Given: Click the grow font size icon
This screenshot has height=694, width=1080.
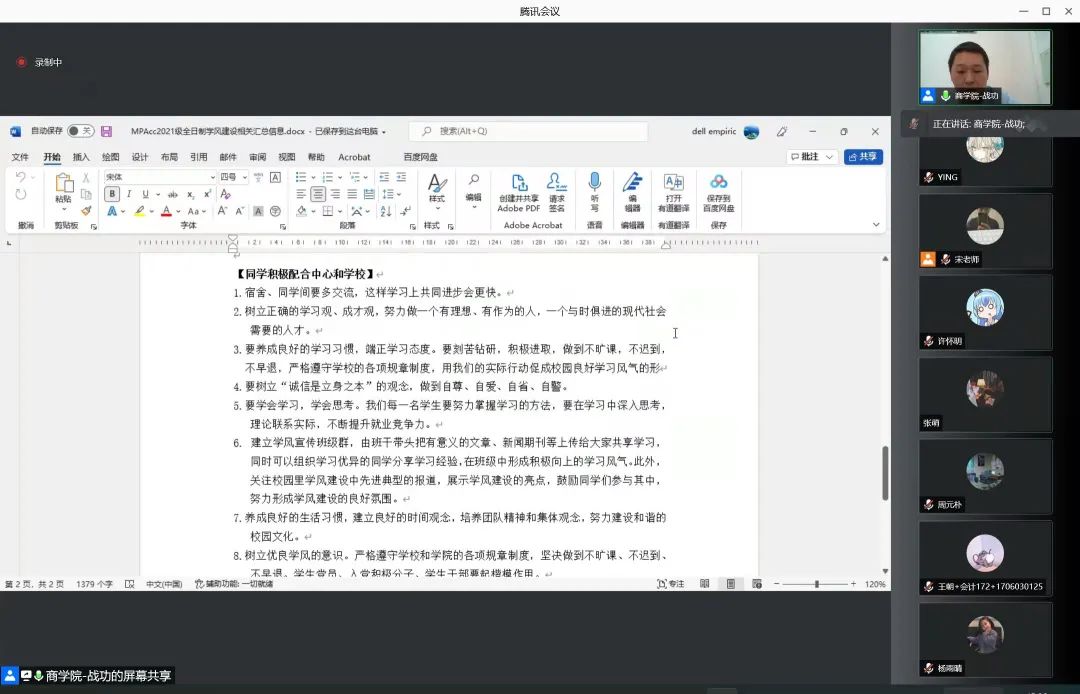Looking at the screenshot, I should click(x=222, y=211).
